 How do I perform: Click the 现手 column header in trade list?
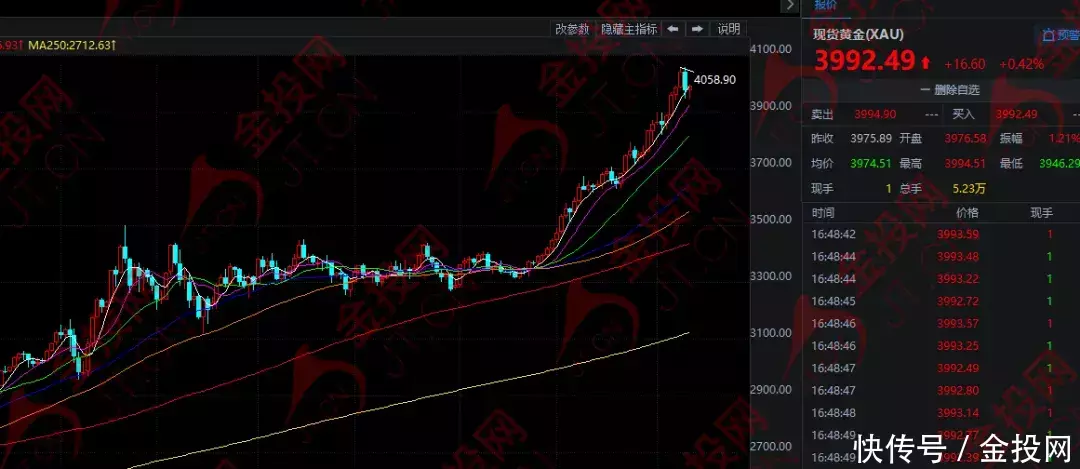1041,213
